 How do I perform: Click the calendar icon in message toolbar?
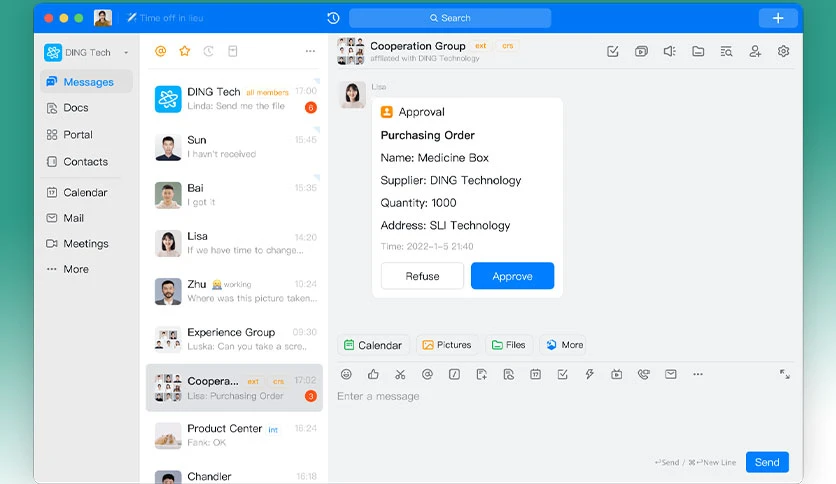535,374
